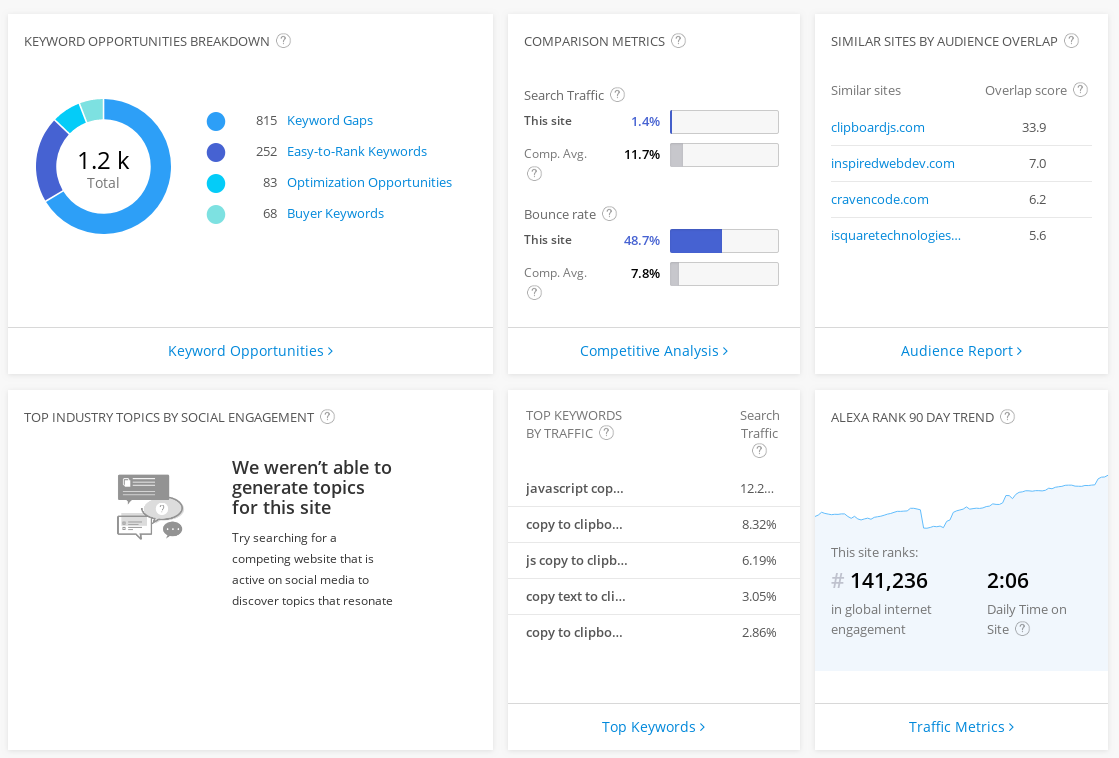Click the Competitive Analysis link
This screenshot has width=1119, height=758.
pos(653,350)
